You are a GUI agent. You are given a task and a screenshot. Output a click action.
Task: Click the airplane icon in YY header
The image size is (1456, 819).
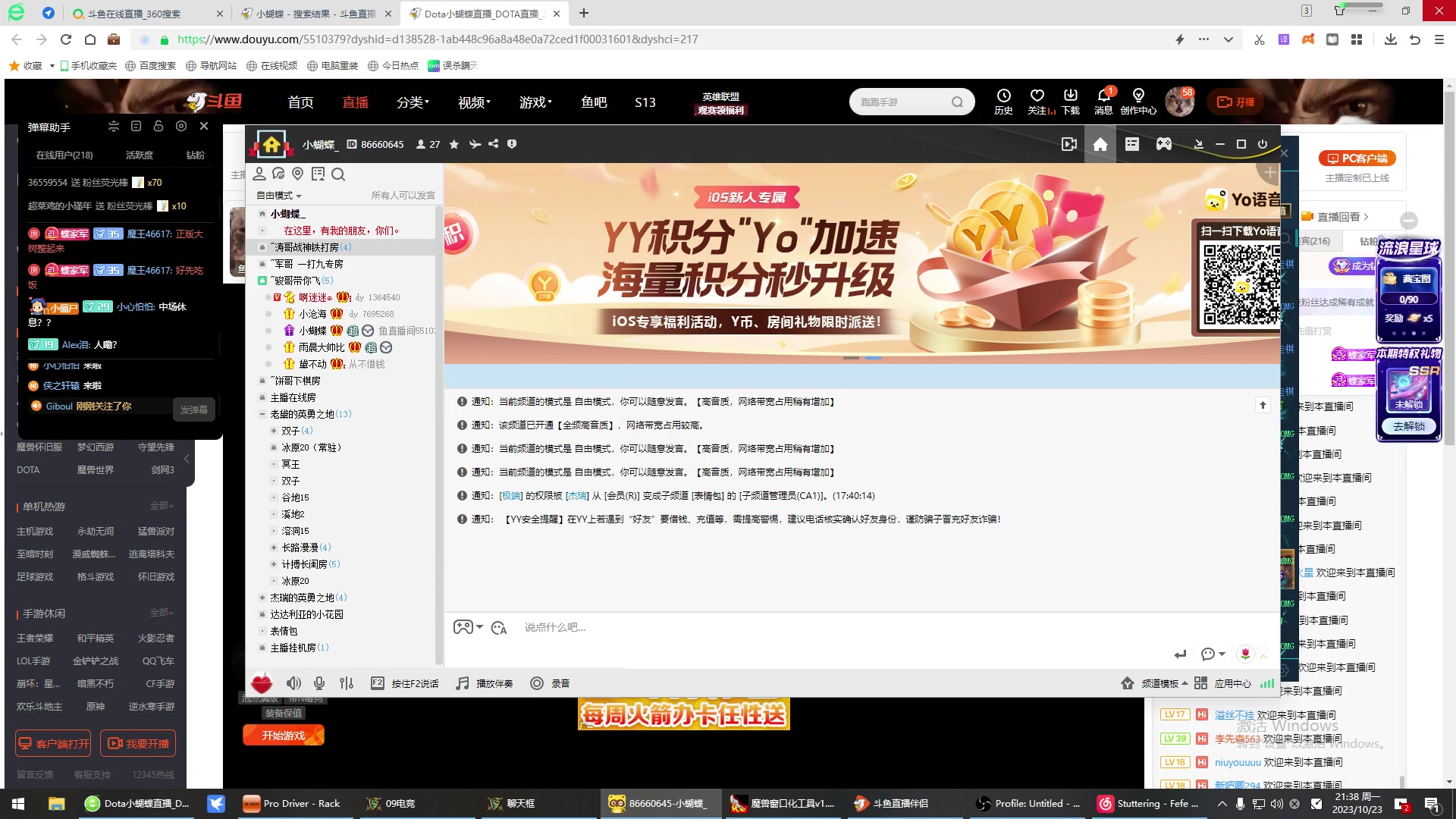point(475,144)
